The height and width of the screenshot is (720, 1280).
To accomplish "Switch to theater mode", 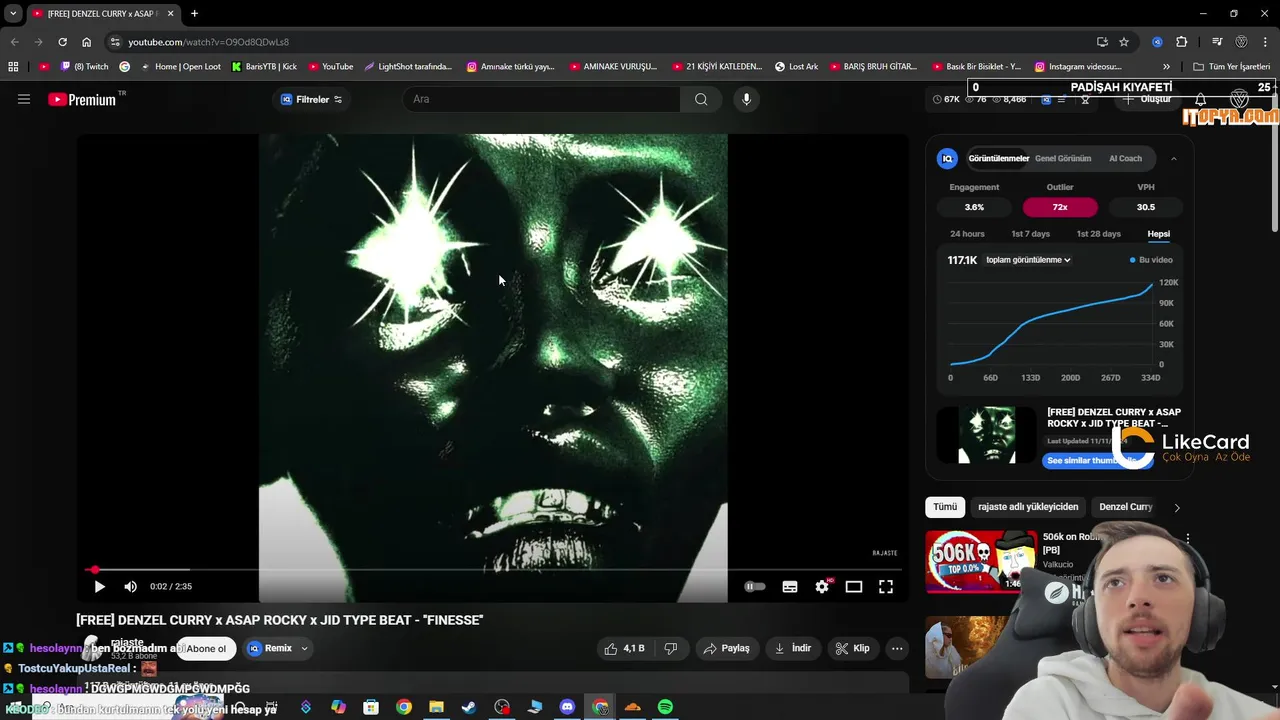I will click(x=854, y=587).
